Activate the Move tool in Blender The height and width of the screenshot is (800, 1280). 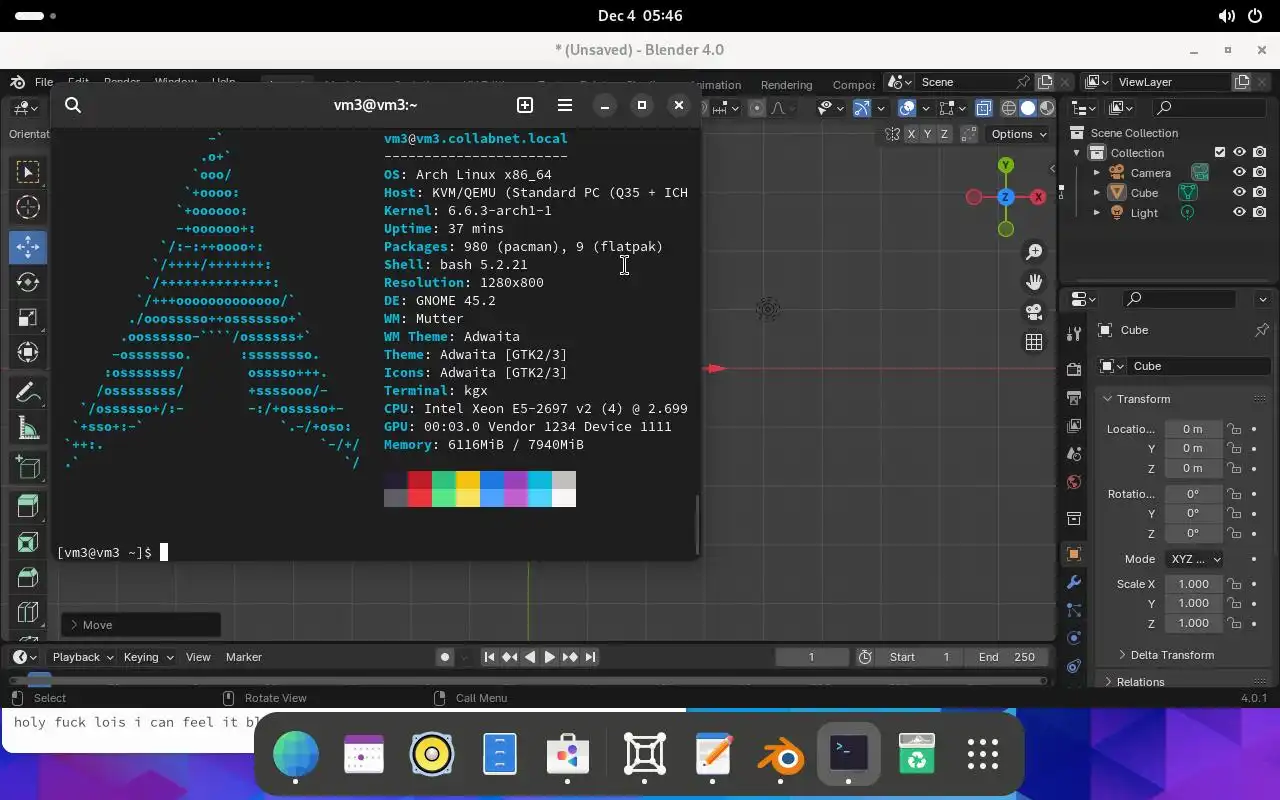click(x=28, y=246)
